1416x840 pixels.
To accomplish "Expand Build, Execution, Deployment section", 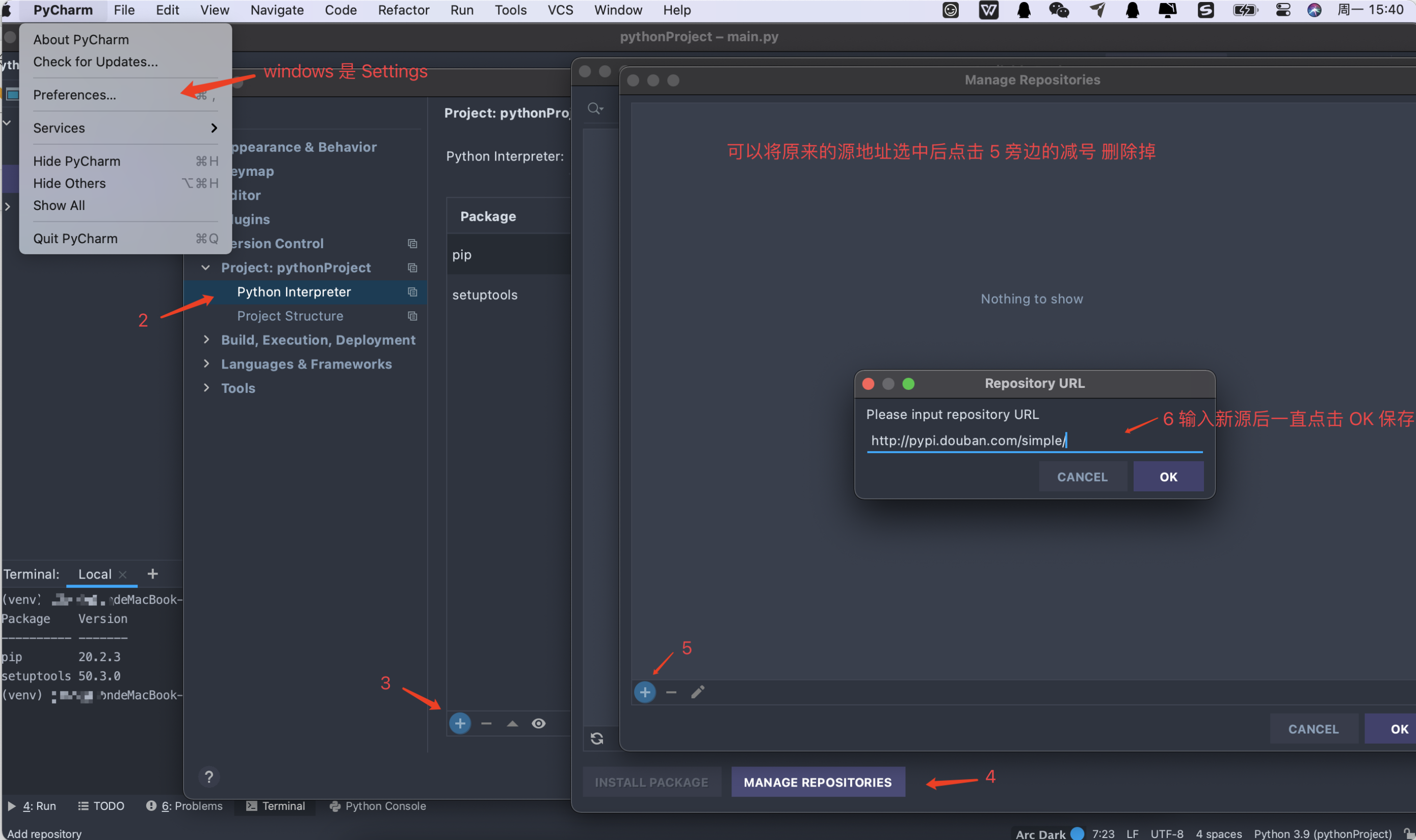I will pos(206,339).
